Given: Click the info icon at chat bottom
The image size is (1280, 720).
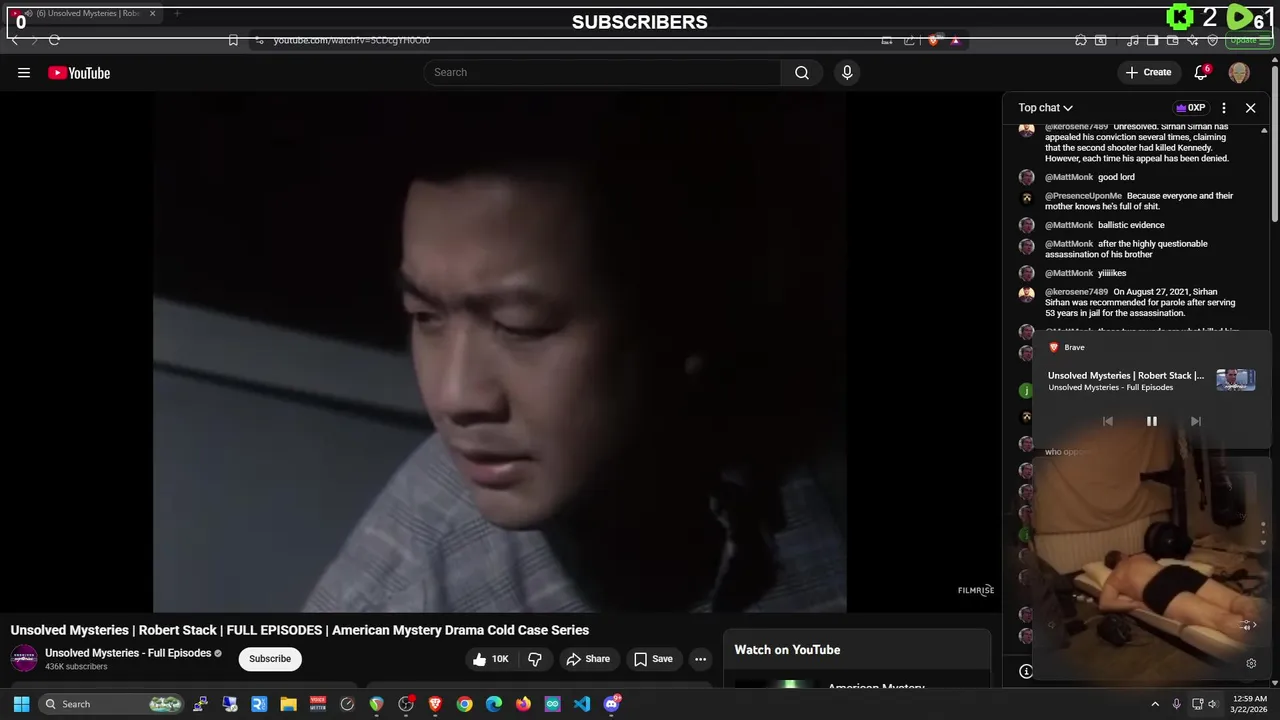Looking at the screenshot, I should coord(1026,672).
